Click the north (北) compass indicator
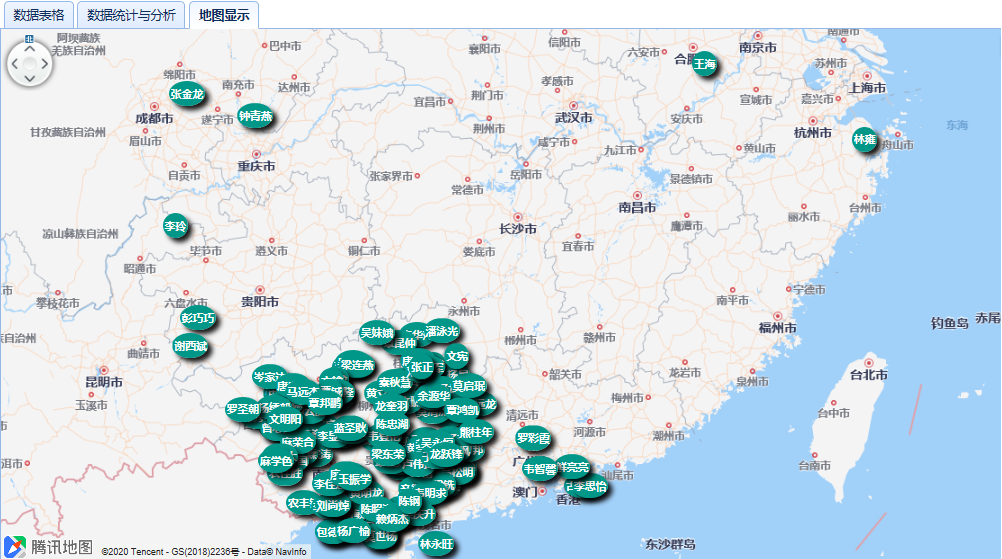The width and height of the screenshot is (1002, 559). tap(30, 39)
